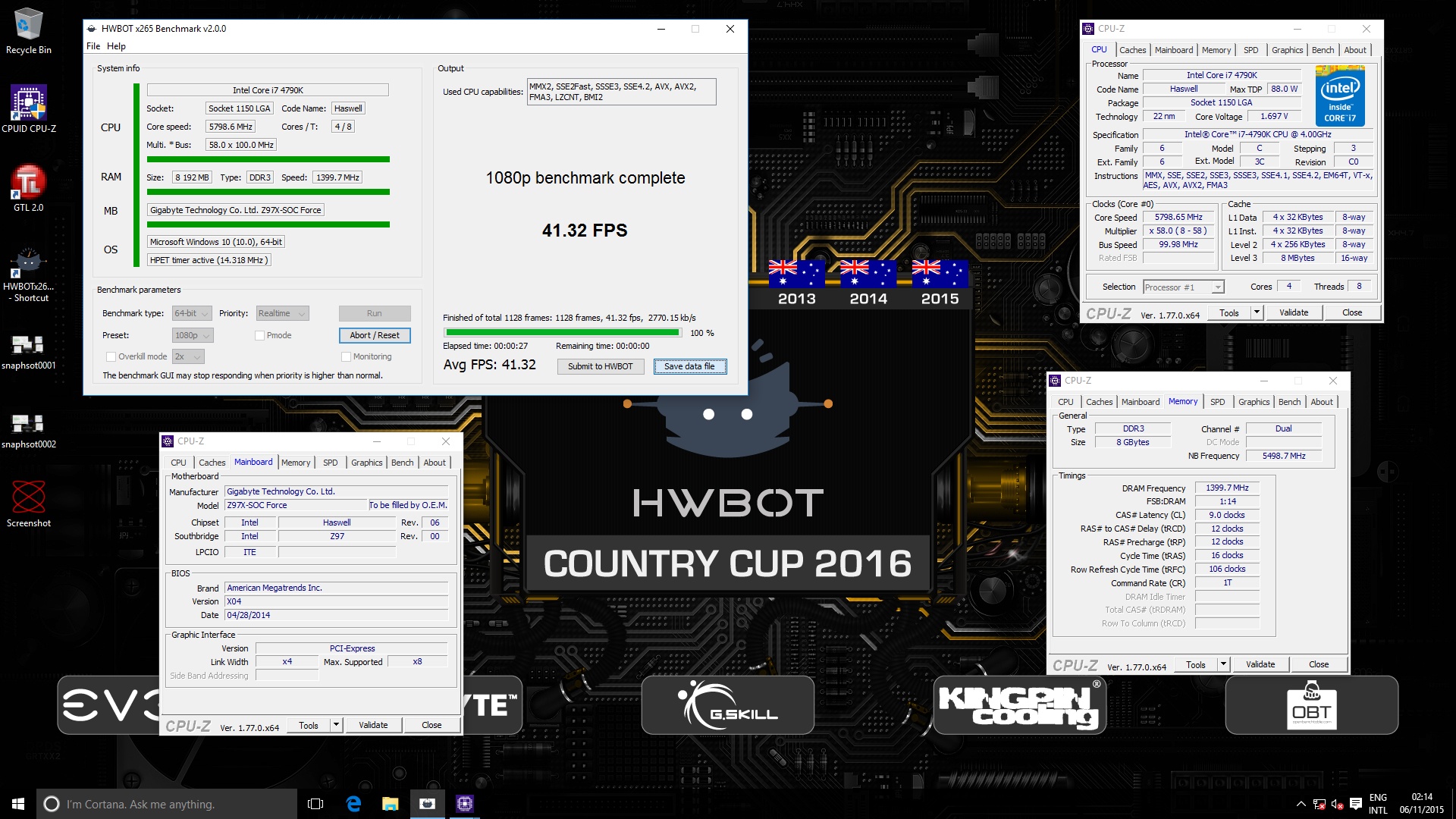Screen dimensions: 1456x819
Task: Expand Tools arrow in the CPU-Z CPU window
Action: [x=1257, y=312]
